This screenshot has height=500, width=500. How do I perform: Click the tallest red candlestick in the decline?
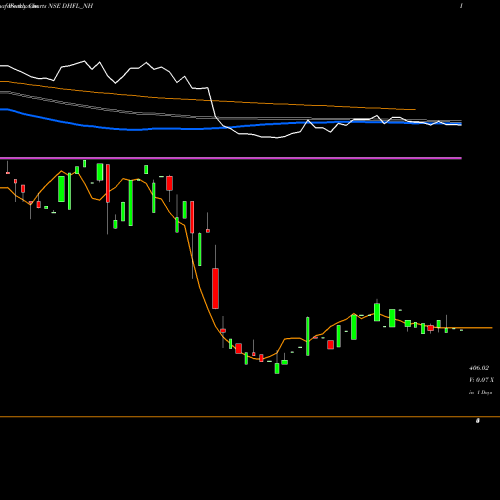216,288
